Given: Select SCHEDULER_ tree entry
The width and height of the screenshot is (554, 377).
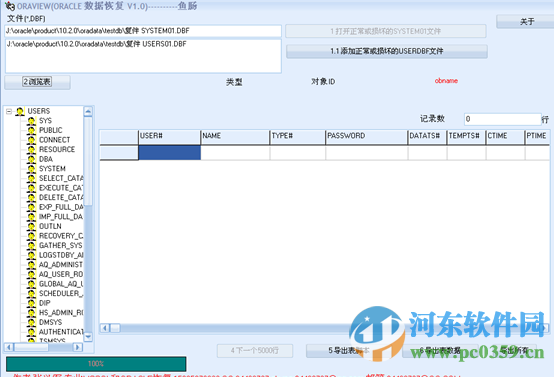Looking at the screenshot, I should coord(61,293).
